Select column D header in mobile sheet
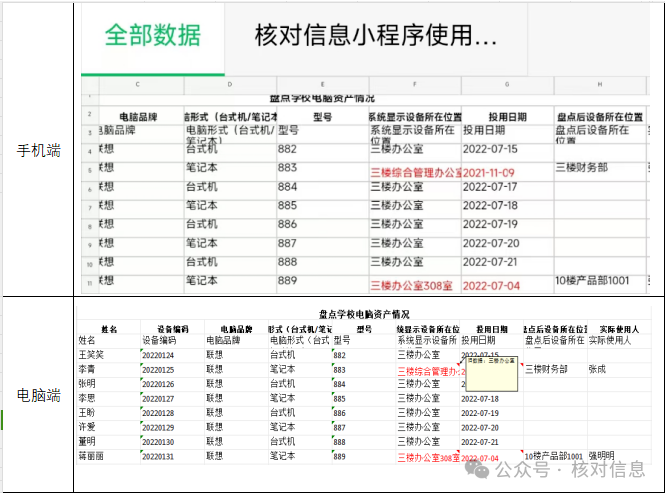Screen dimensions: 665x493 [x=230, y=84]
